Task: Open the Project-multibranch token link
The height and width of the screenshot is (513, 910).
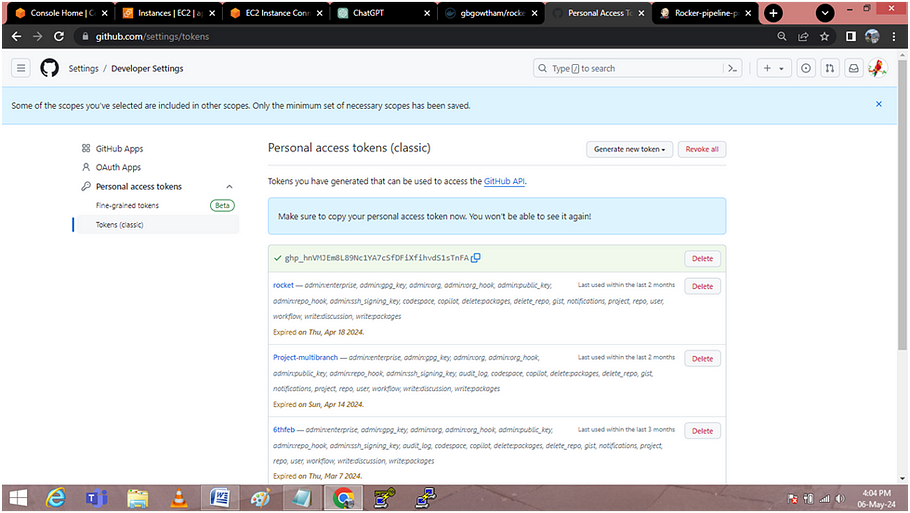Action: click(x=305, y=357)
